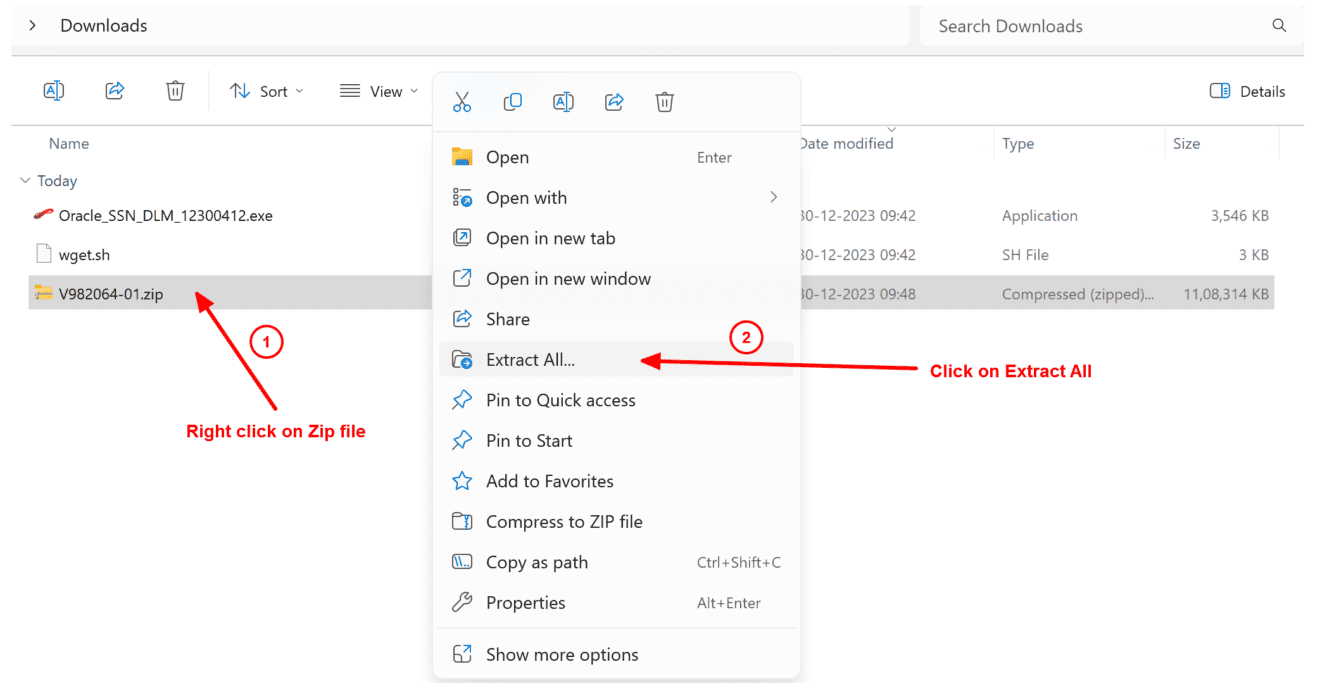The width and height of the screenshot is (1320, 700).
Task: Select the Rename icon on the toolbar
Action: [53, 90]
